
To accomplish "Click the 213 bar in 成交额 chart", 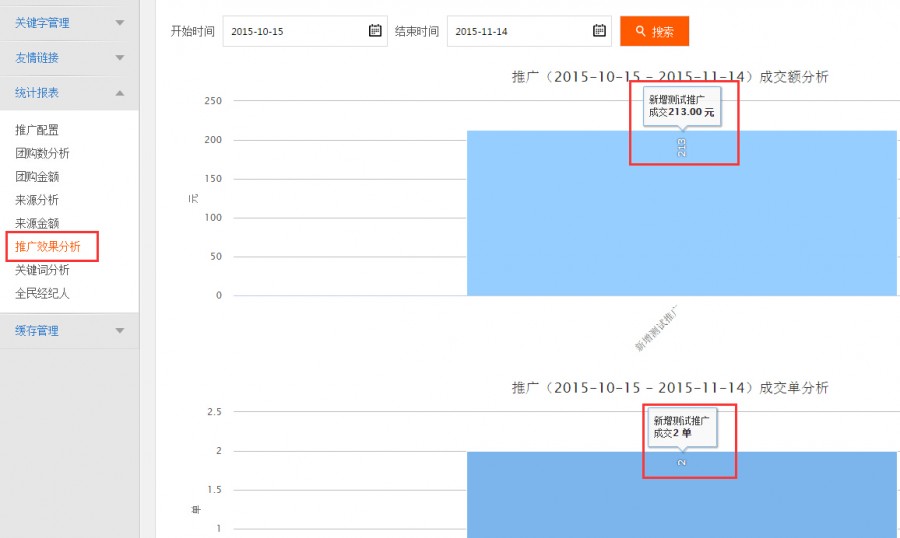I will coord(682,213).
